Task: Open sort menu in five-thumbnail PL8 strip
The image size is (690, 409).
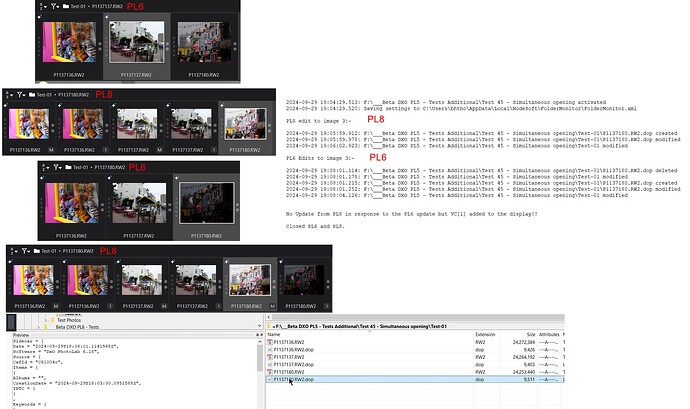Action: click(9, 94)
